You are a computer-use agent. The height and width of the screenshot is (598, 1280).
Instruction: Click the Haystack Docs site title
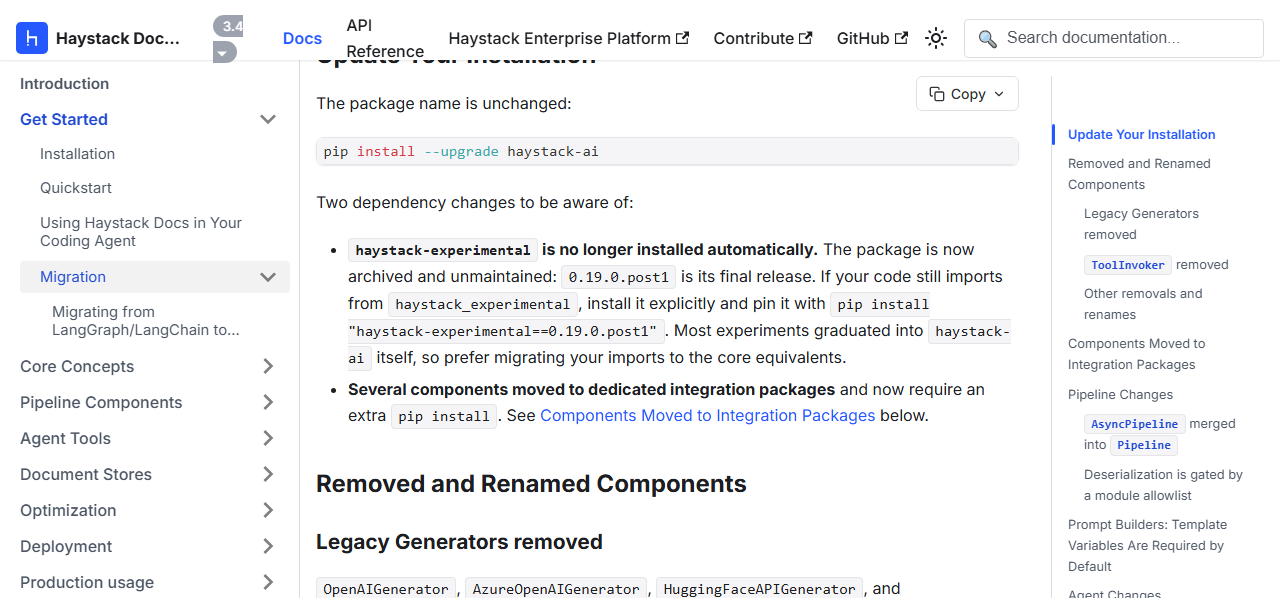pyautogui.click(x=118, y=38)
